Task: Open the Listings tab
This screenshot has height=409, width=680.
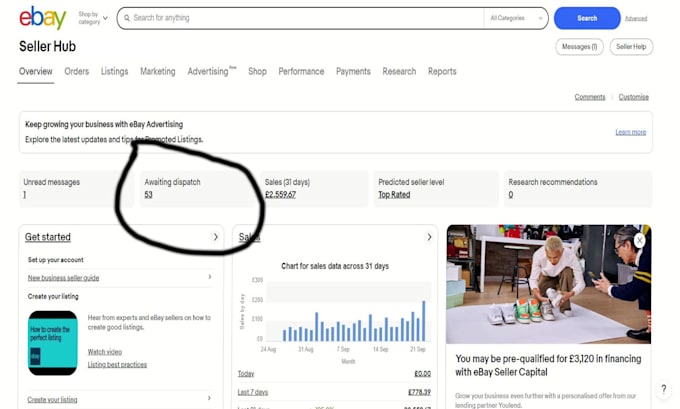Action: (114, 71)
